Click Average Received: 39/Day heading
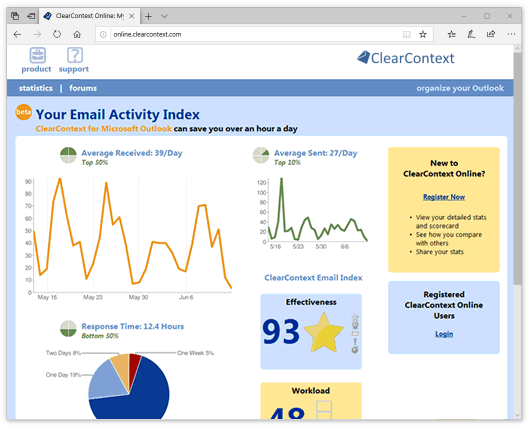Screen dimensions: 532x428 tap(132, 153)
